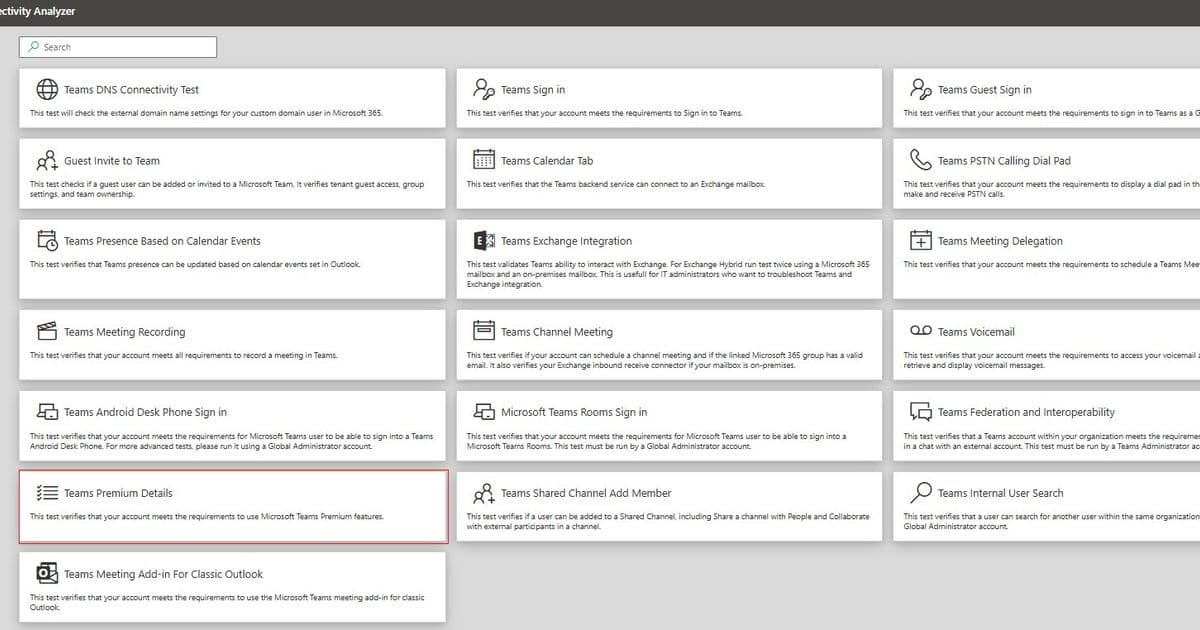Click the description about Android Desk Phone sign-in
The height and width of the screenshot is (630, 1200).
pos(231,441)
